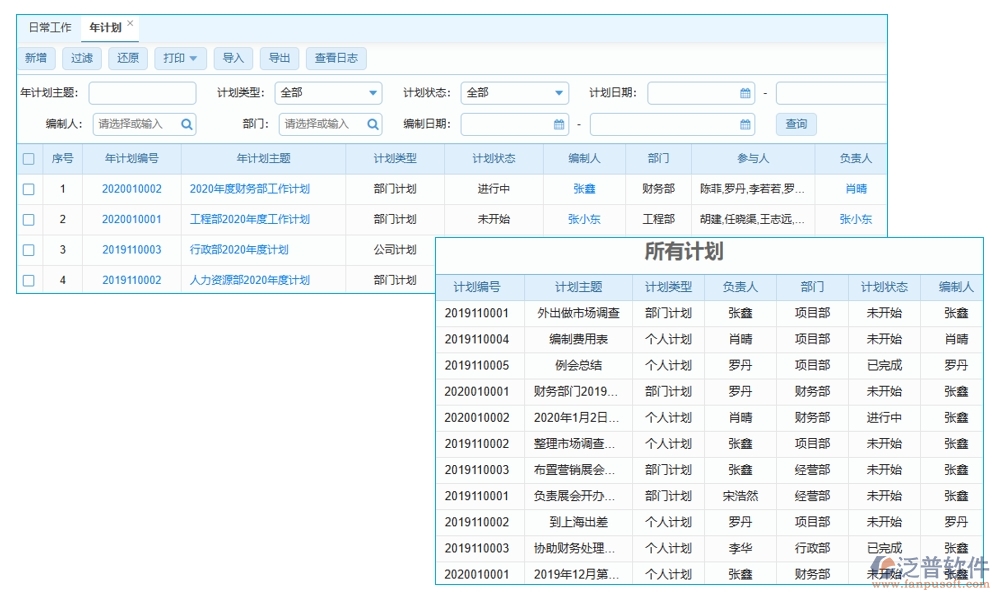Click the 查询 button
This screenshot has height=600, width=1000.
tap(795, 124)
